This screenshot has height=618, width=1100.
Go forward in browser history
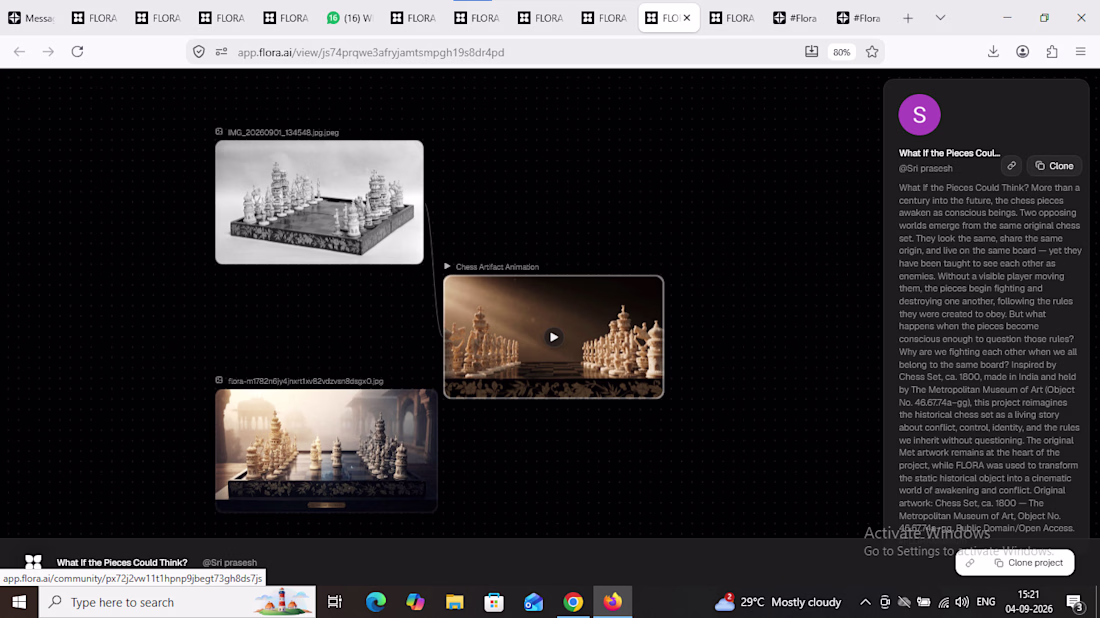pos(48,52)
